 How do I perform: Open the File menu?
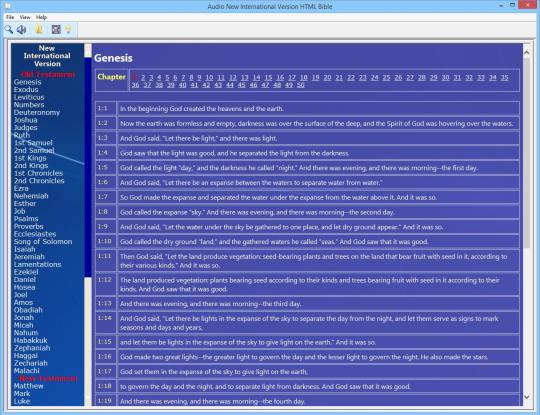click(10, 17)
